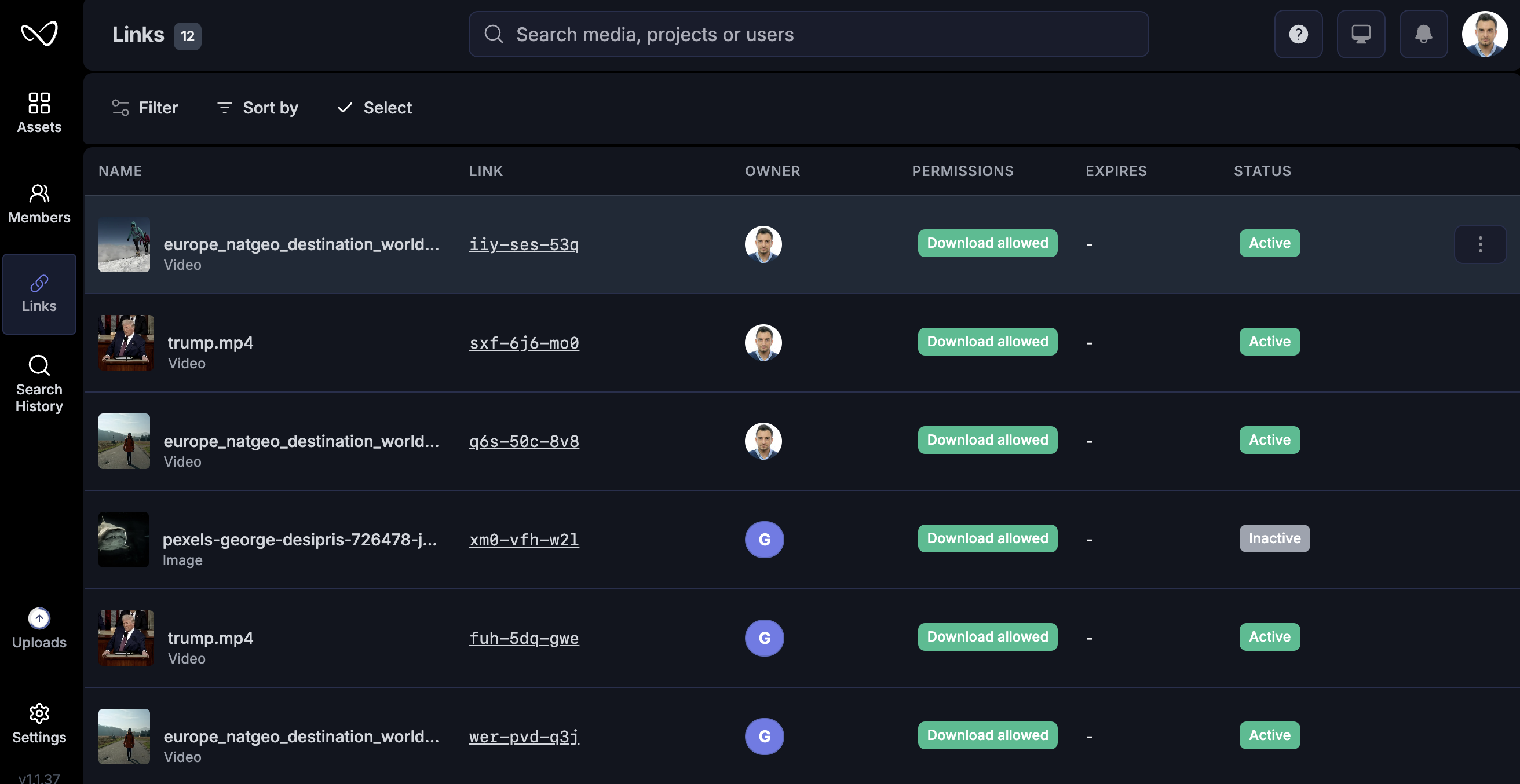Image resolution: width=1520 pixels, height=784 pixels.
Task: Open the Filter options
Action: (x=145, y=107)
